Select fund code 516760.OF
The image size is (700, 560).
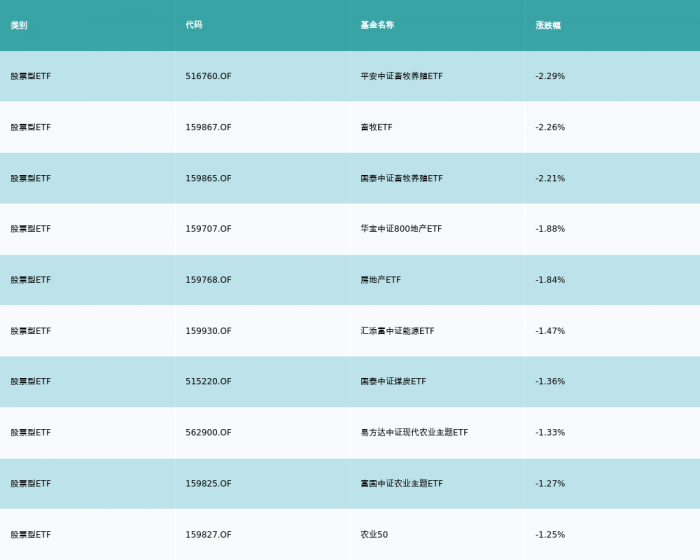(x=208, y=76)
